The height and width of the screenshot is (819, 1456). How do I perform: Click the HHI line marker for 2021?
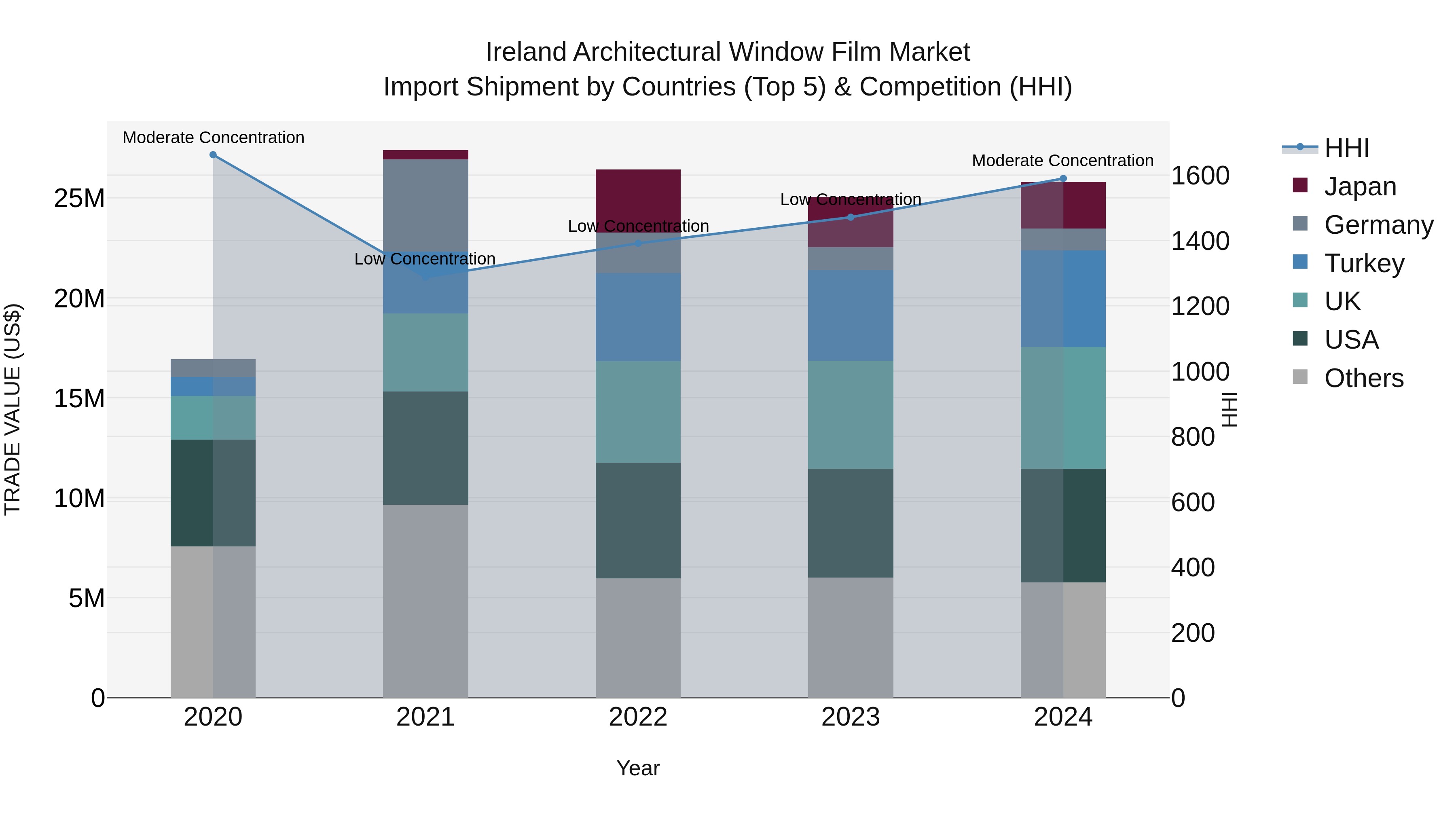tap(425, 276)
